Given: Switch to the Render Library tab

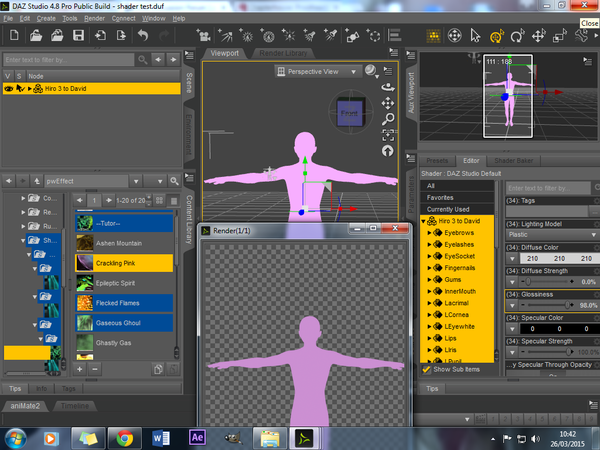Looking at the screenshot, I should tap(283, 53).
